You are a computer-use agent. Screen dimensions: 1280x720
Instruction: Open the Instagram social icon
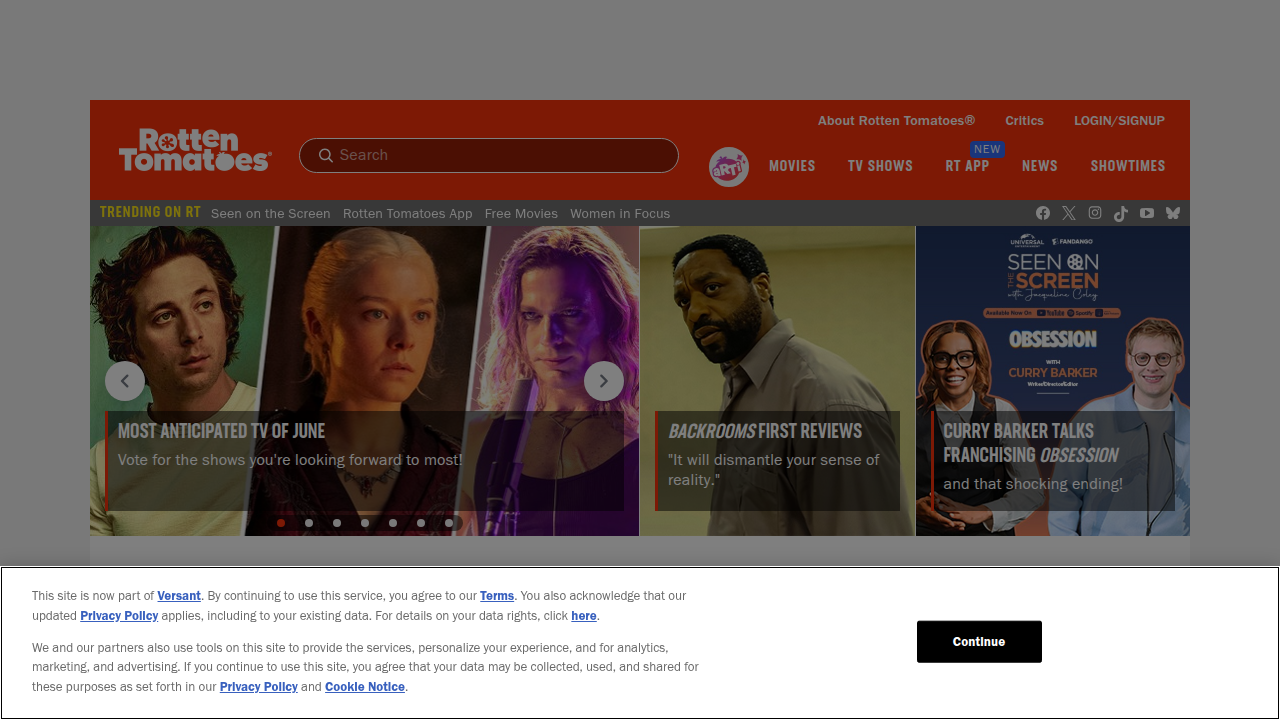(x=1095, y=213)
